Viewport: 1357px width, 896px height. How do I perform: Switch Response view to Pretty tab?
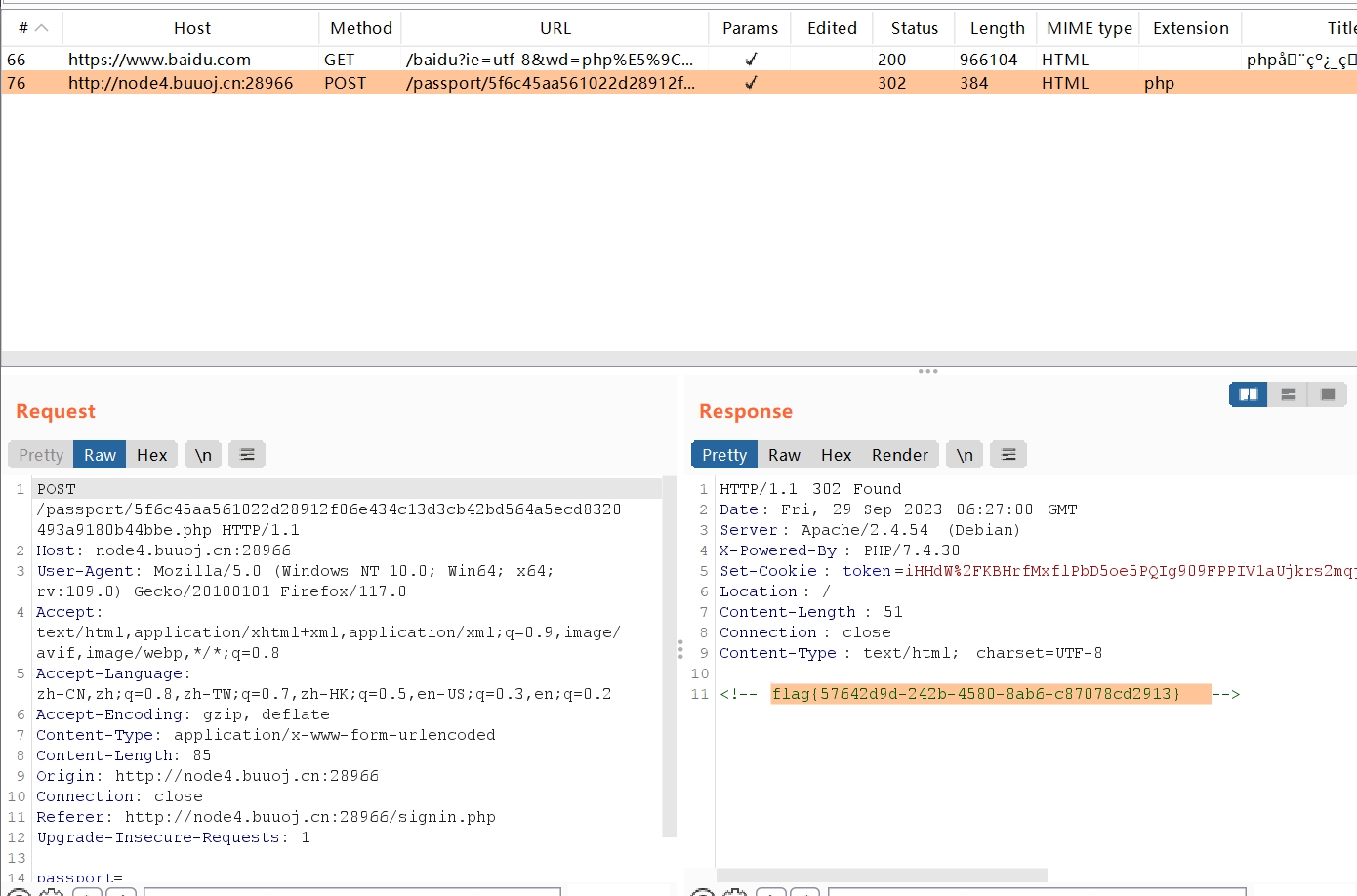point(724,455)
